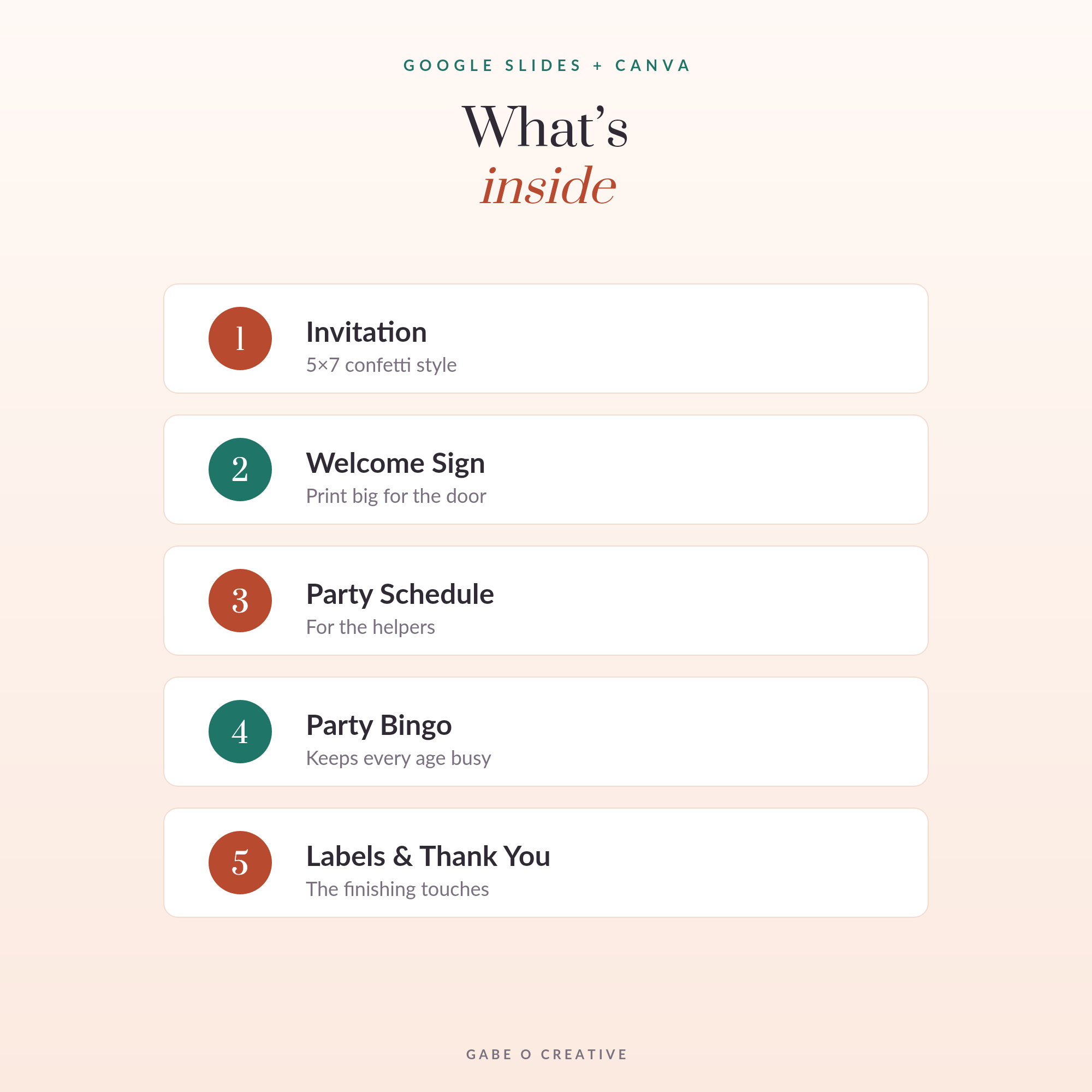Click the italic "inside" heading

(548, 186)
